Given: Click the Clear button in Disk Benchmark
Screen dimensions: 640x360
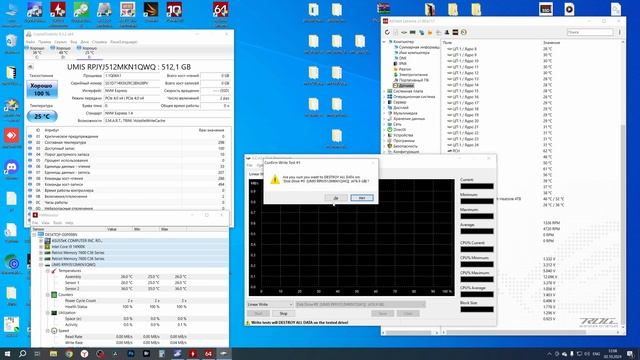Looking at the screenshot, I should 408,313.
